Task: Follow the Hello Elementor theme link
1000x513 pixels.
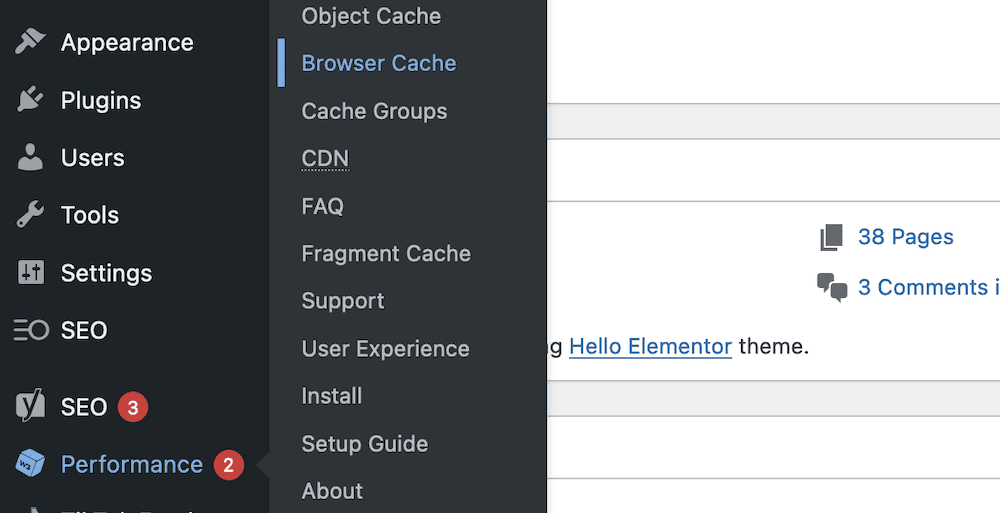Action: (x=650, y=347)
